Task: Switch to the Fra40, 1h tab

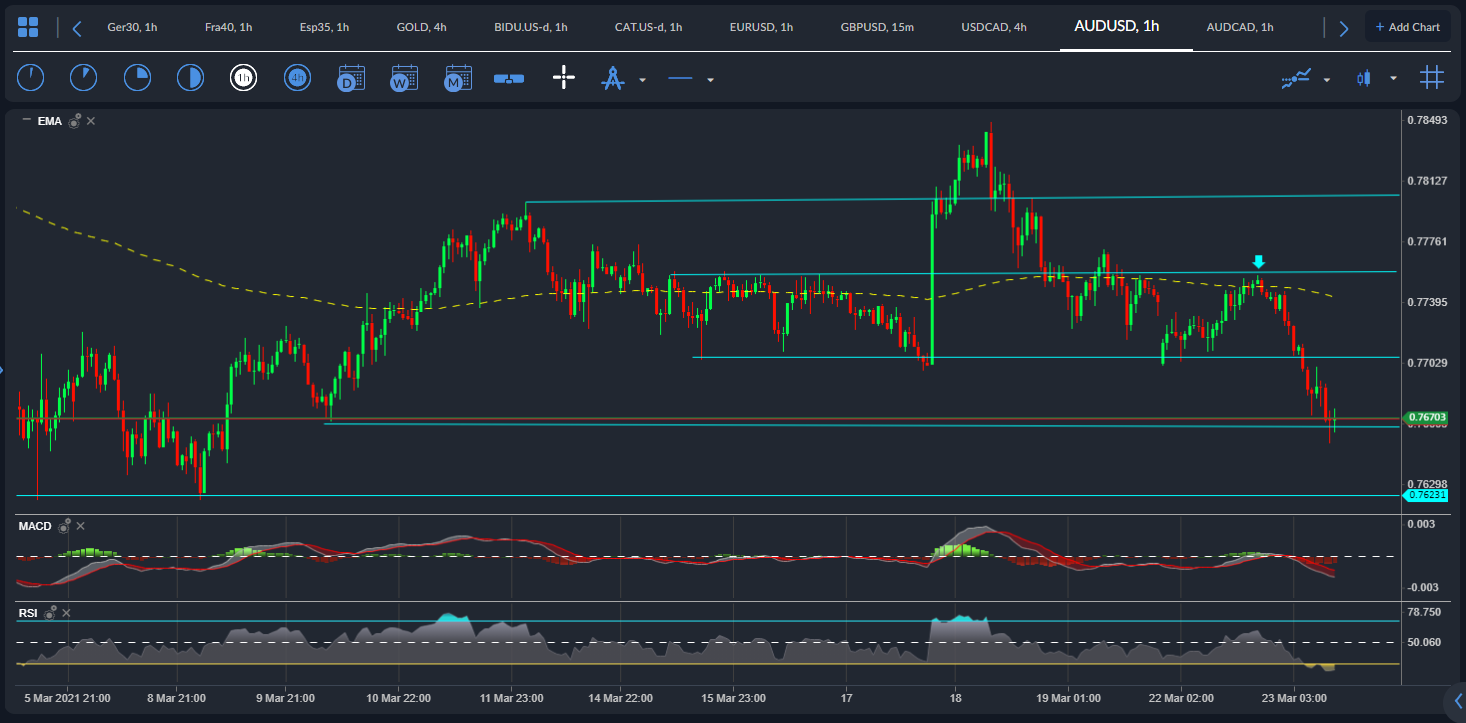Action: click(x=228, y=27)
